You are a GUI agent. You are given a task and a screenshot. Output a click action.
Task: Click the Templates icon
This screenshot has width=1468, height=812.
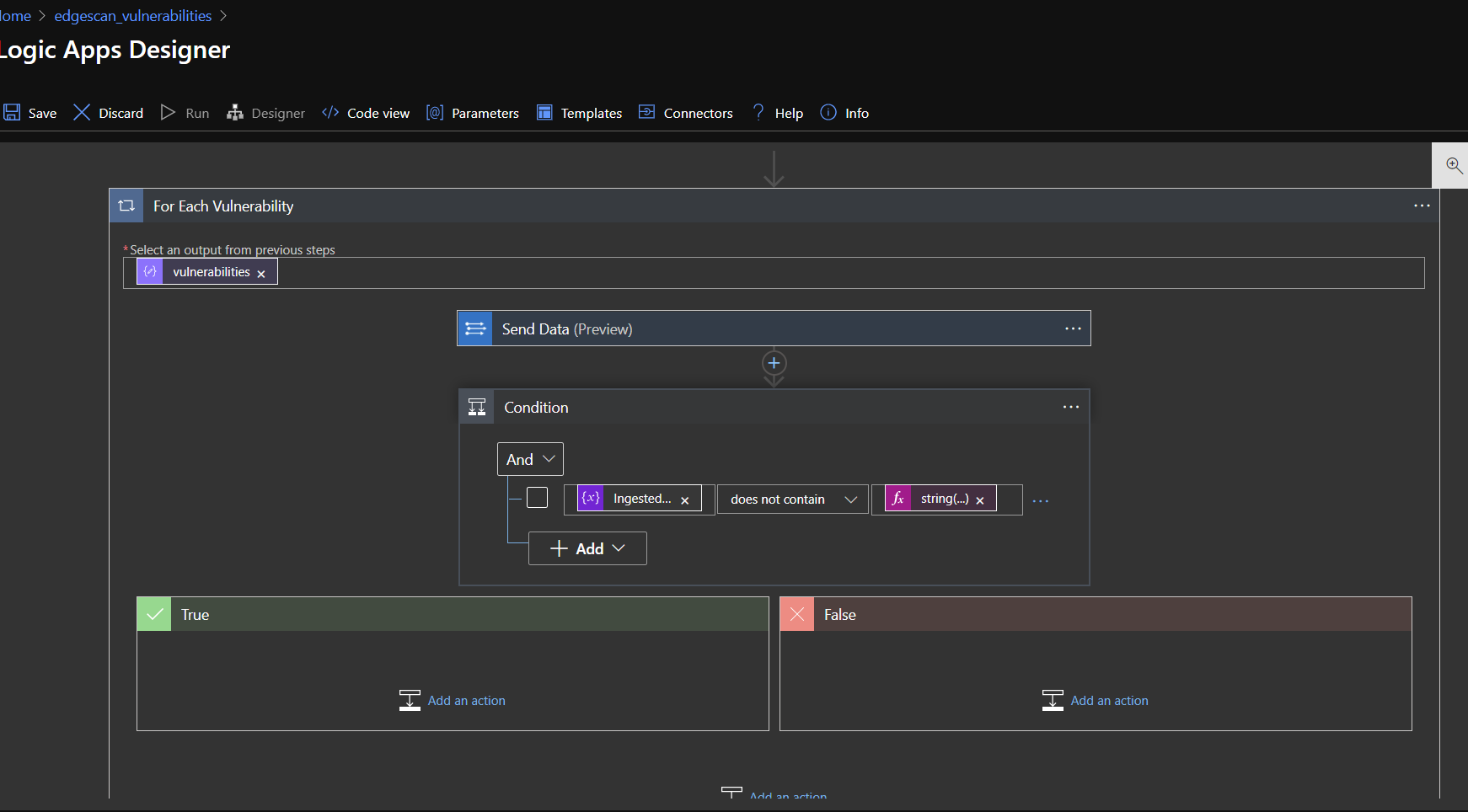pos(544,112)
